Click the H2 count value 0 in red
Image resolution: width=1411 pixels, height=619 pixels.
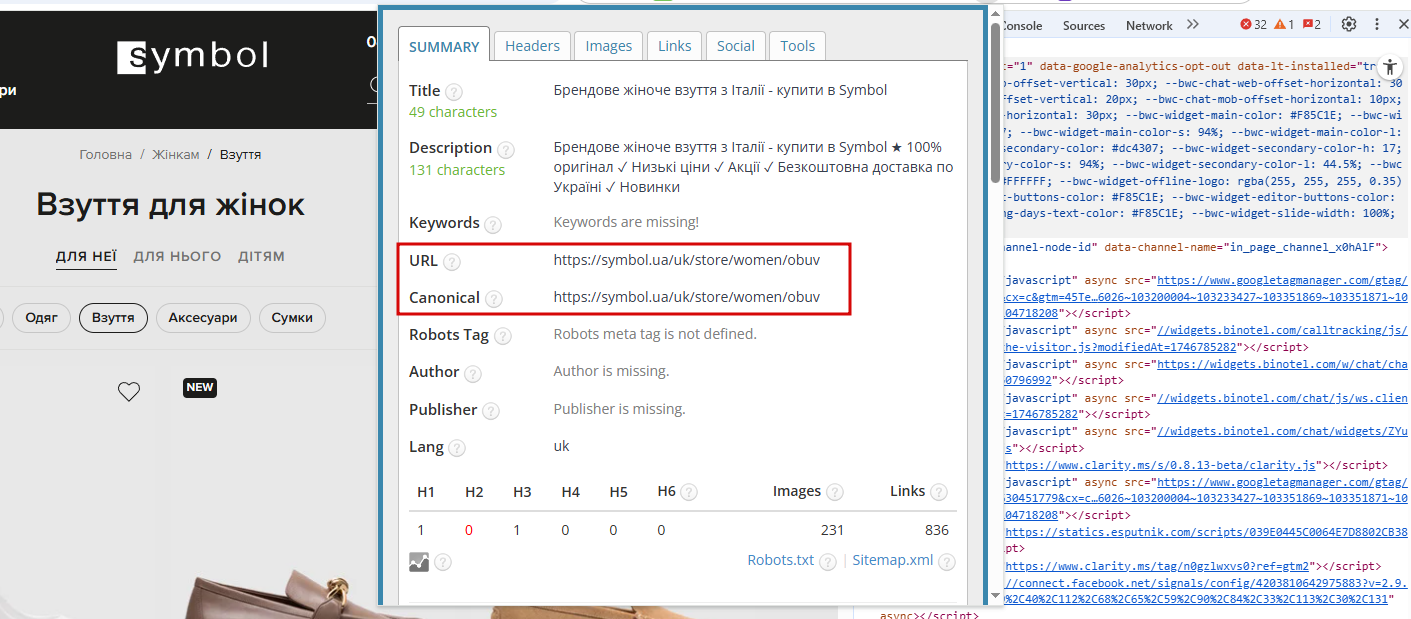point(468,530)
